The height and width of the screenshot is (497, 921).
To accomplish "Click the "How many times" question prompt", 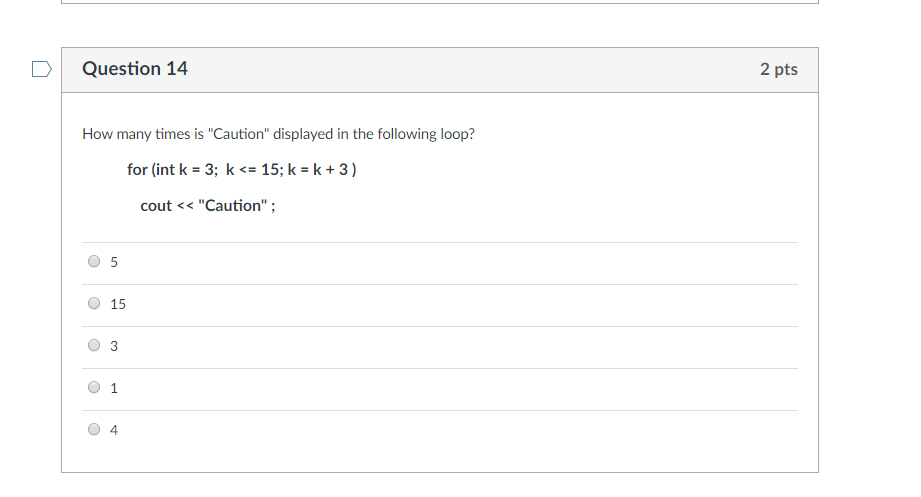I will tap(278, 133).
